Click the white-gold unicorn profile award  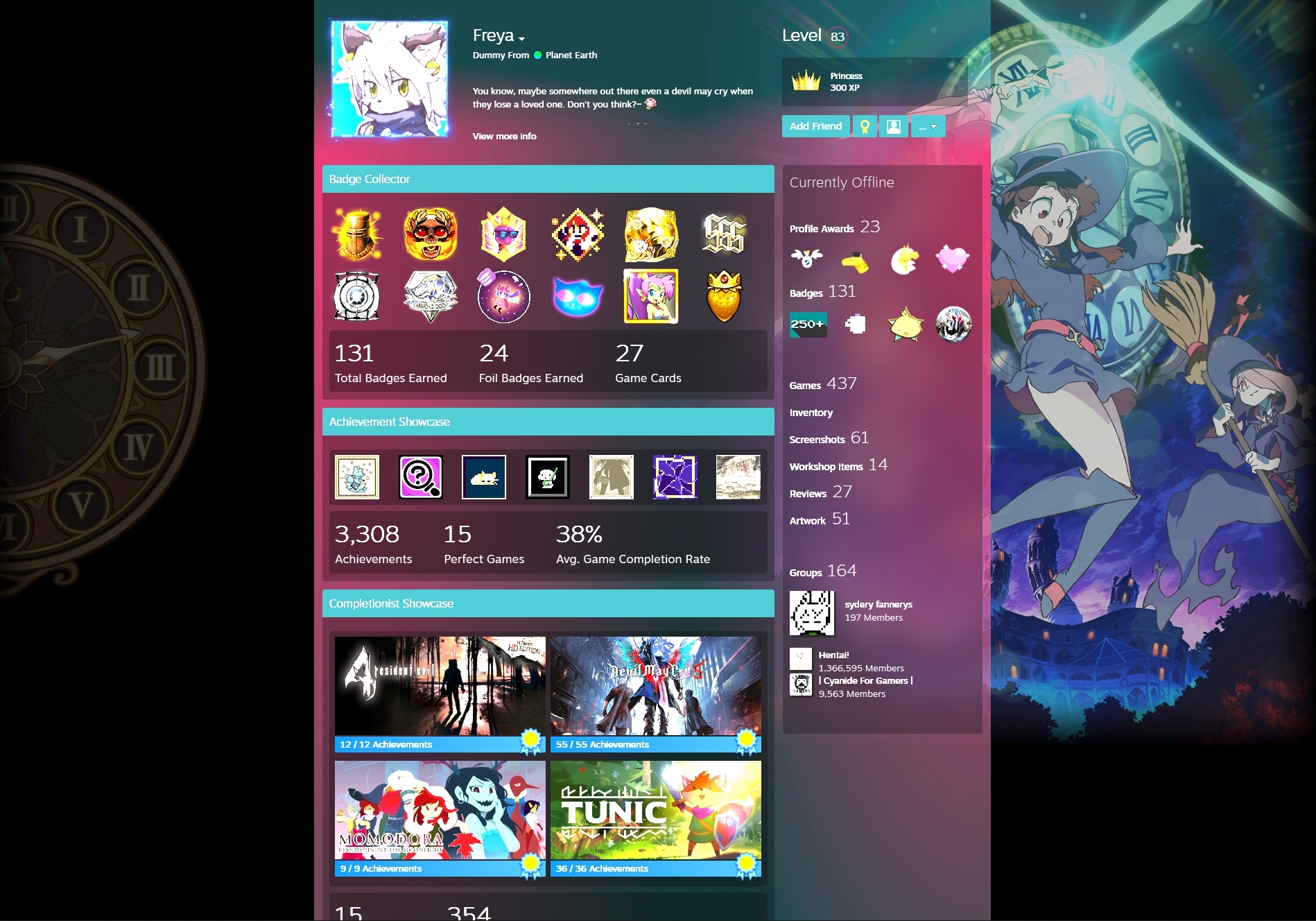tap(904, 259)
